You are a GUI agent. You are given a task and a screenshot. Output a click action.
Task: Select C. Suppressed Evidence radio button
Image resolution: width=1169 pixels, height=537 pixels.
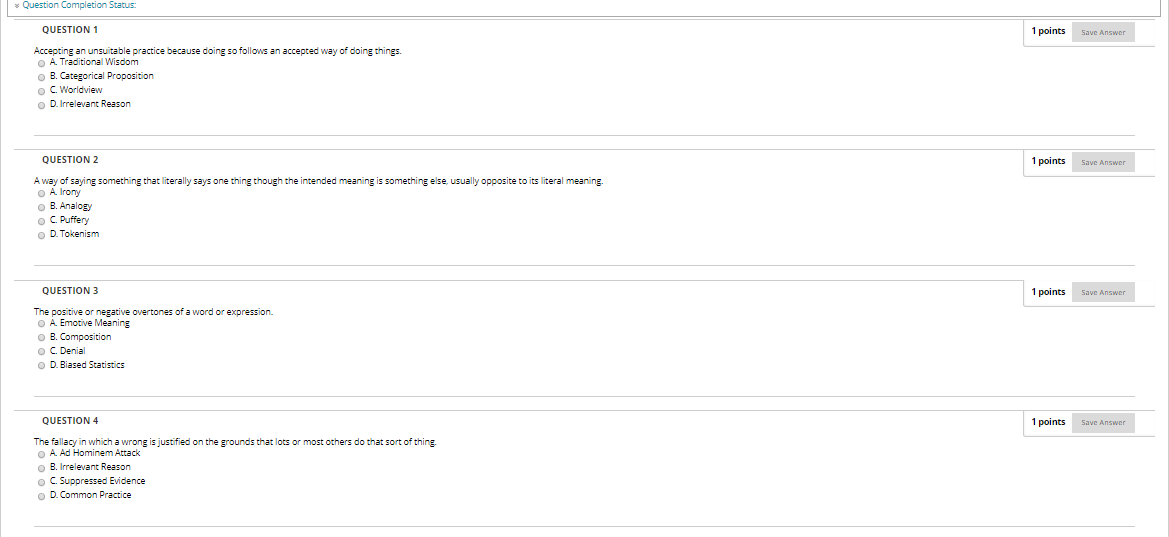click(41, 483)
